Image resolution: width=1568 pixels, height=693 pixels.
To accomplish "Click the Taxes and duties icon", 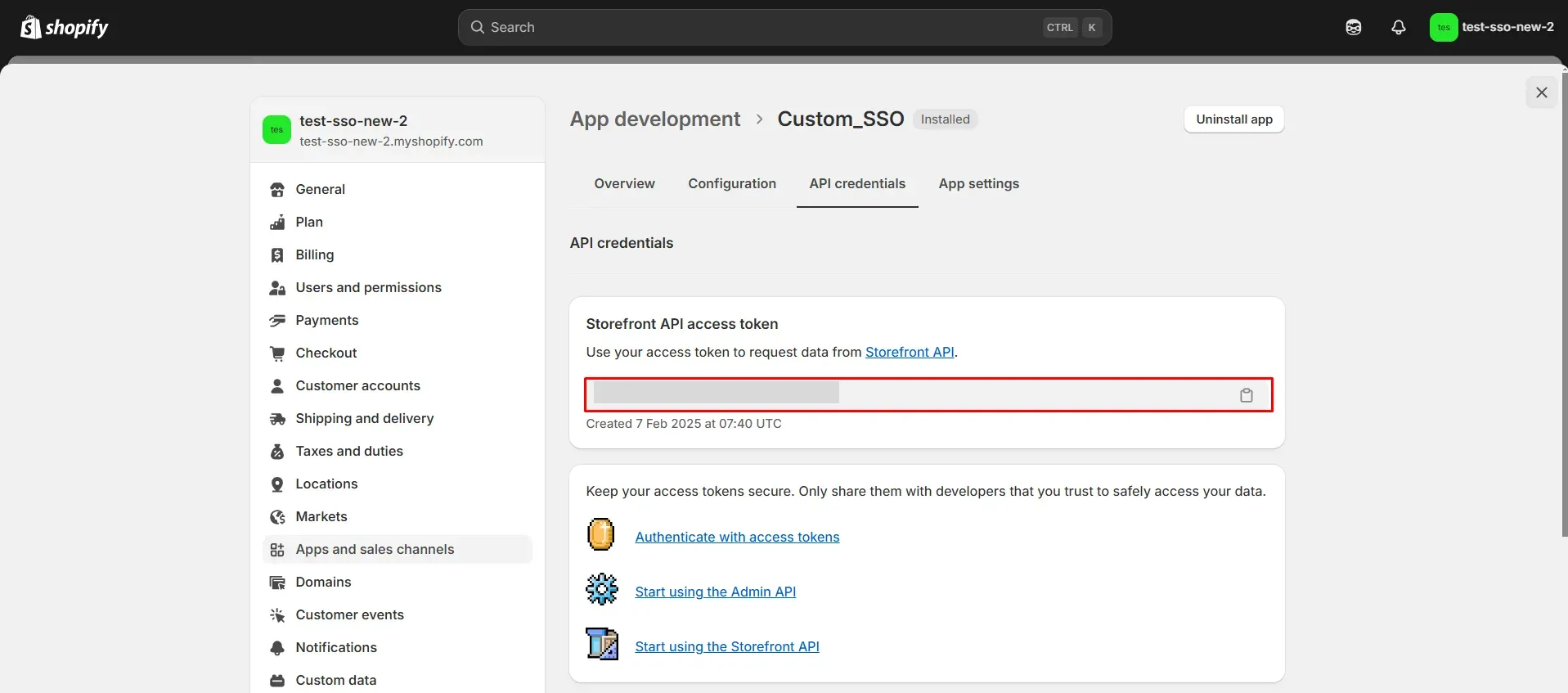I will coord(277,452).
